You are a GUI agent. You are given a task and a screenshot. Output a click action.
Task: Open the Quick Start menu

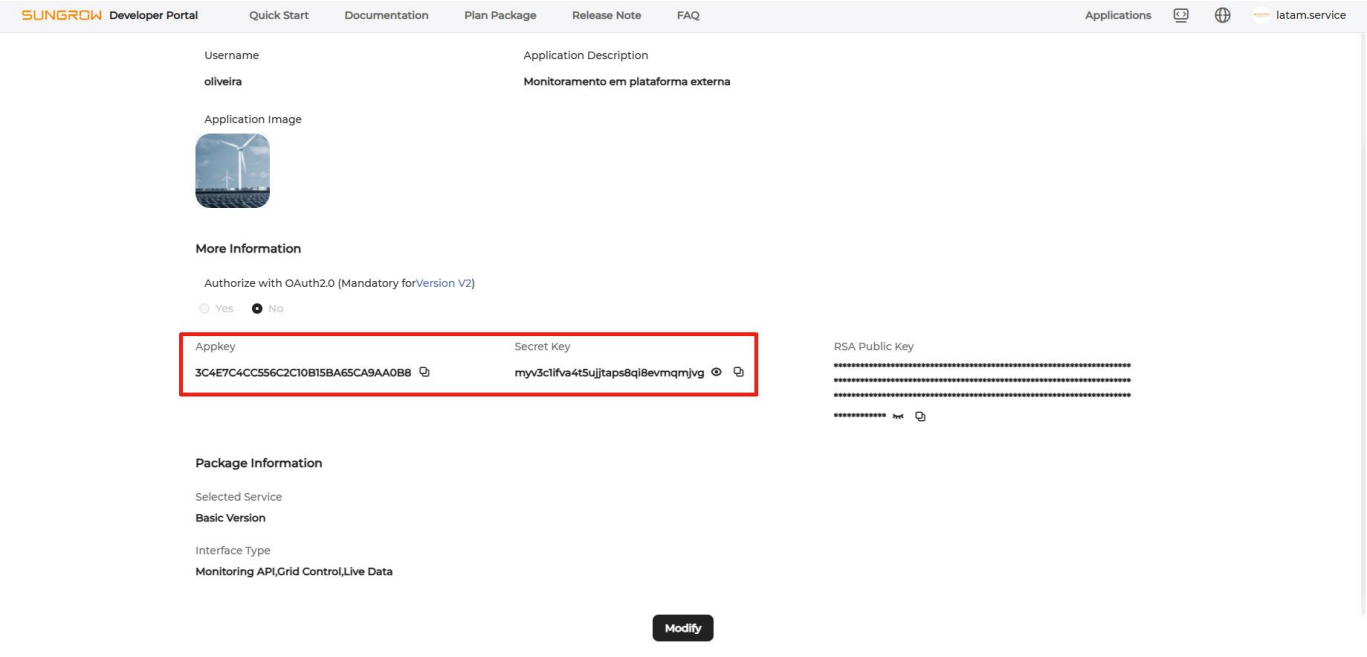click(278, 15)
